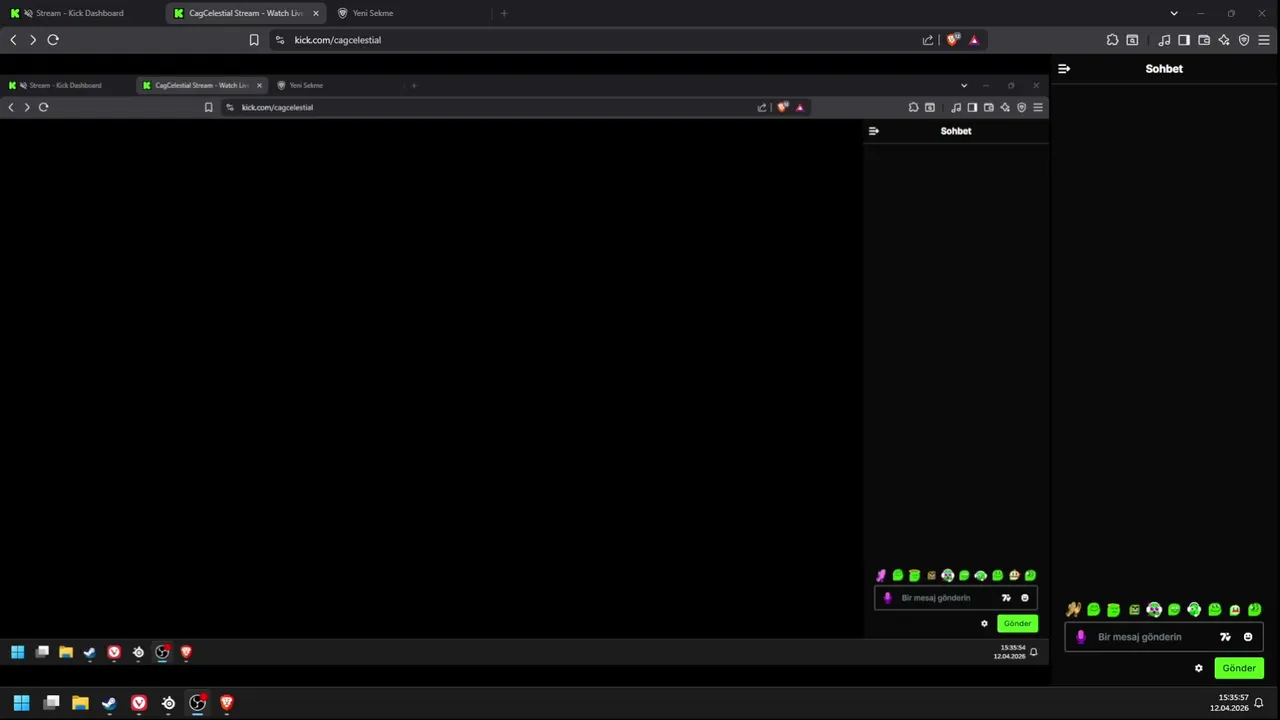Click the browser Forward arrow
Screen dimensions: 1280x720
33,40
